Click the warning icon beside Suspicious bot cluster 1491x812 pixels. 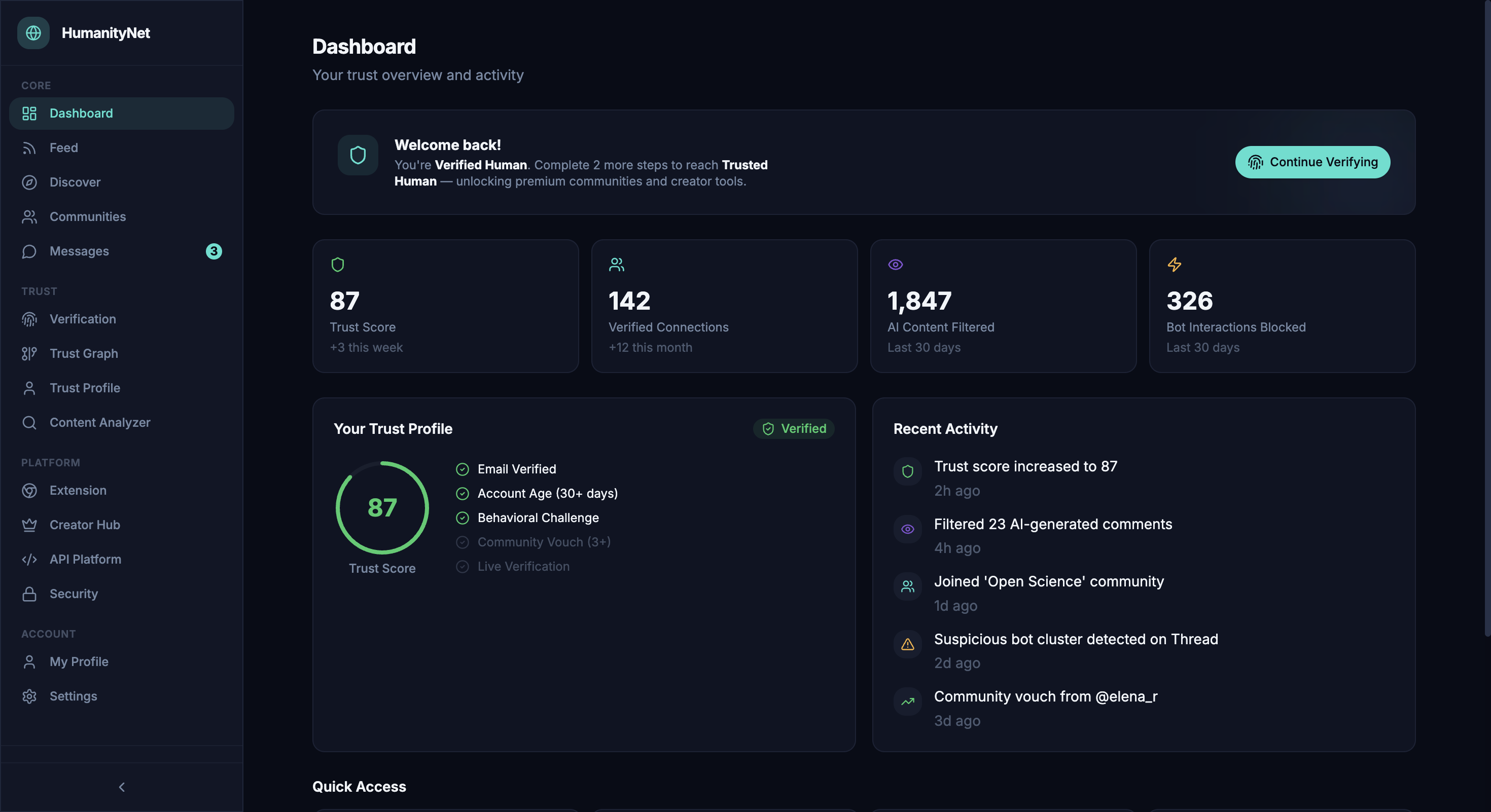coord(908,644)
